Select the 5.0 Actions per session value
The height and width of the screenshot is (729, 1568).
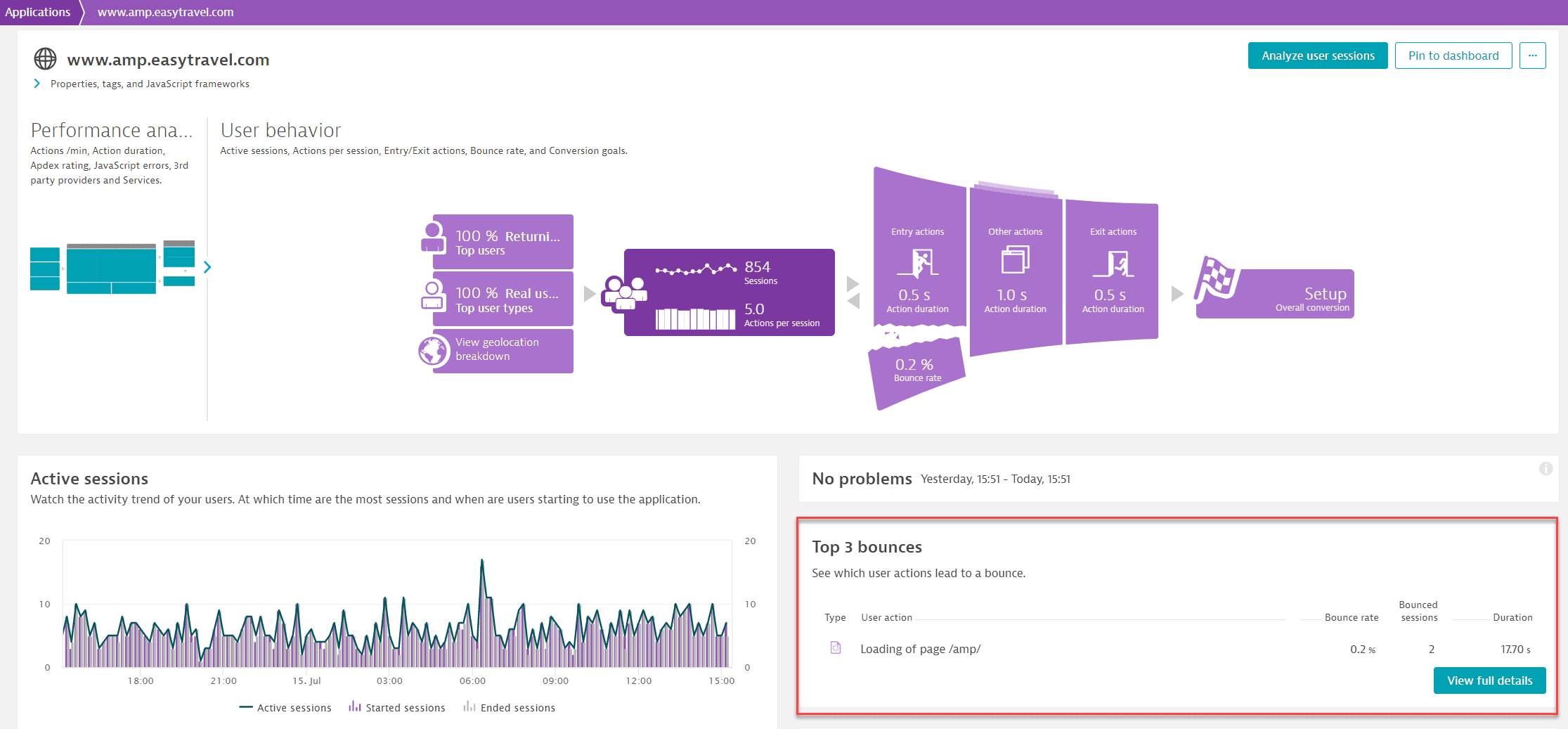point(754,309)
